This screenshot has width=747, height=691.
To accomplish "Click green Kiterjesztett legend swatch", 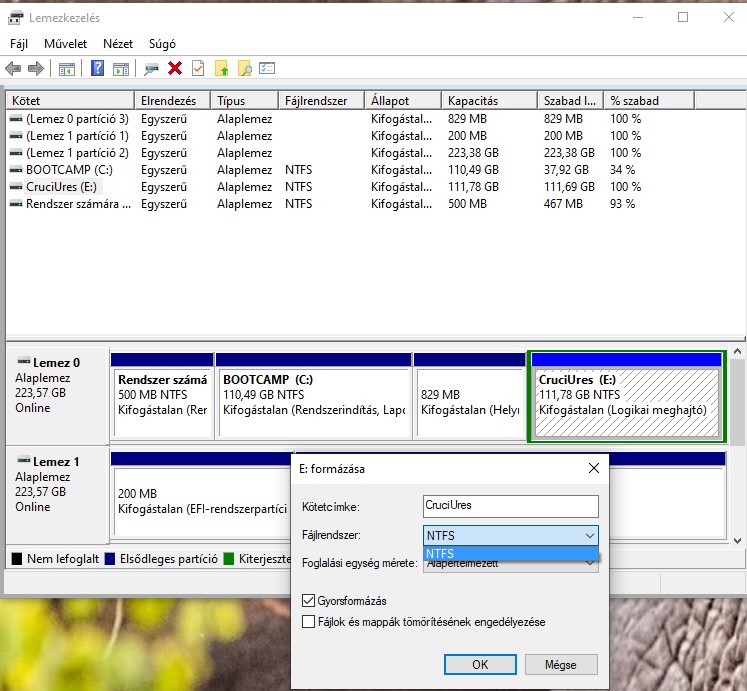I will click(x=229, y=559).
